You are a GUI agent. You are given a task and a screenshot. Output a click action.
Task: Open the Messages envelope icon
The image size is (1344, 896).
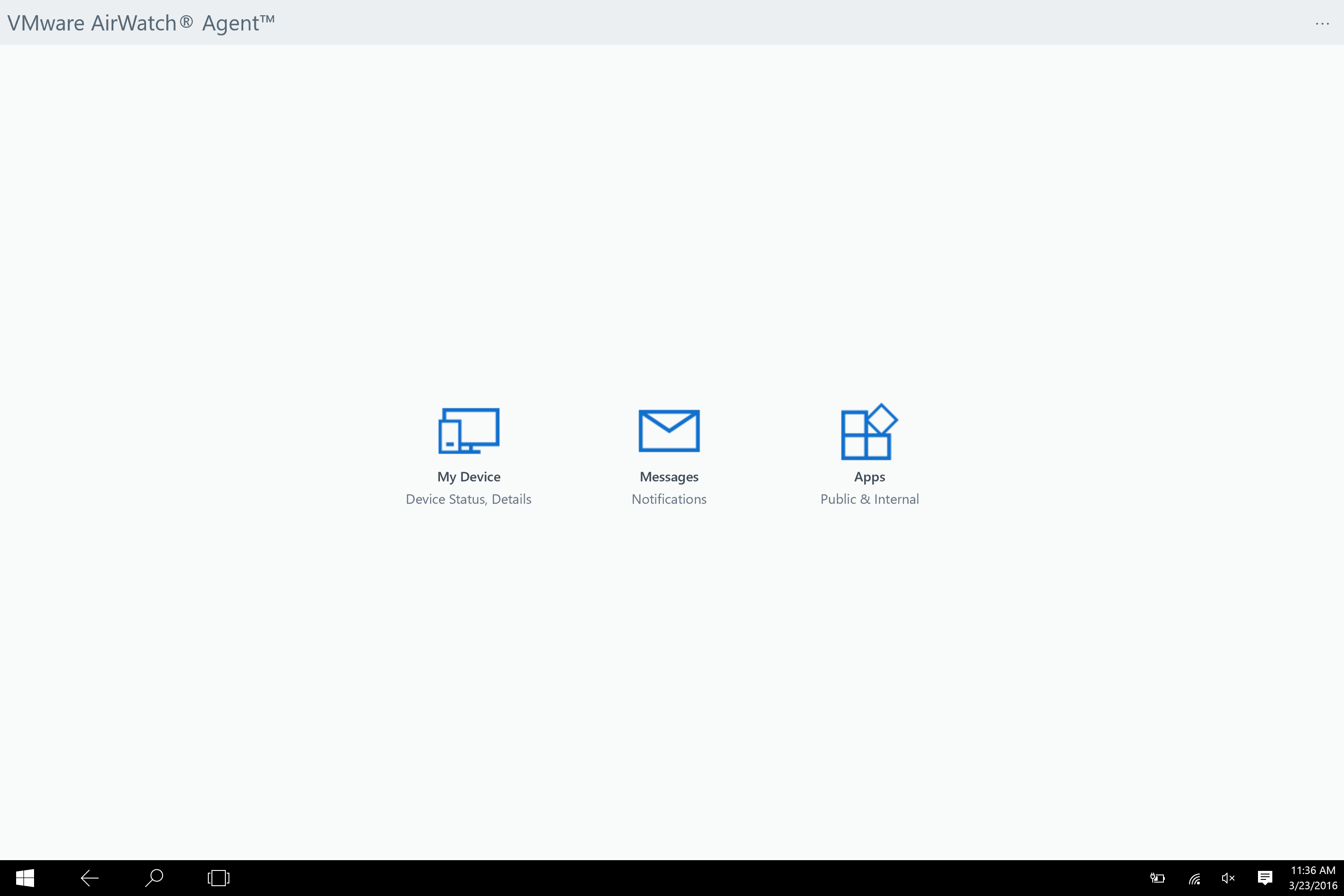(x=668, y=431)
